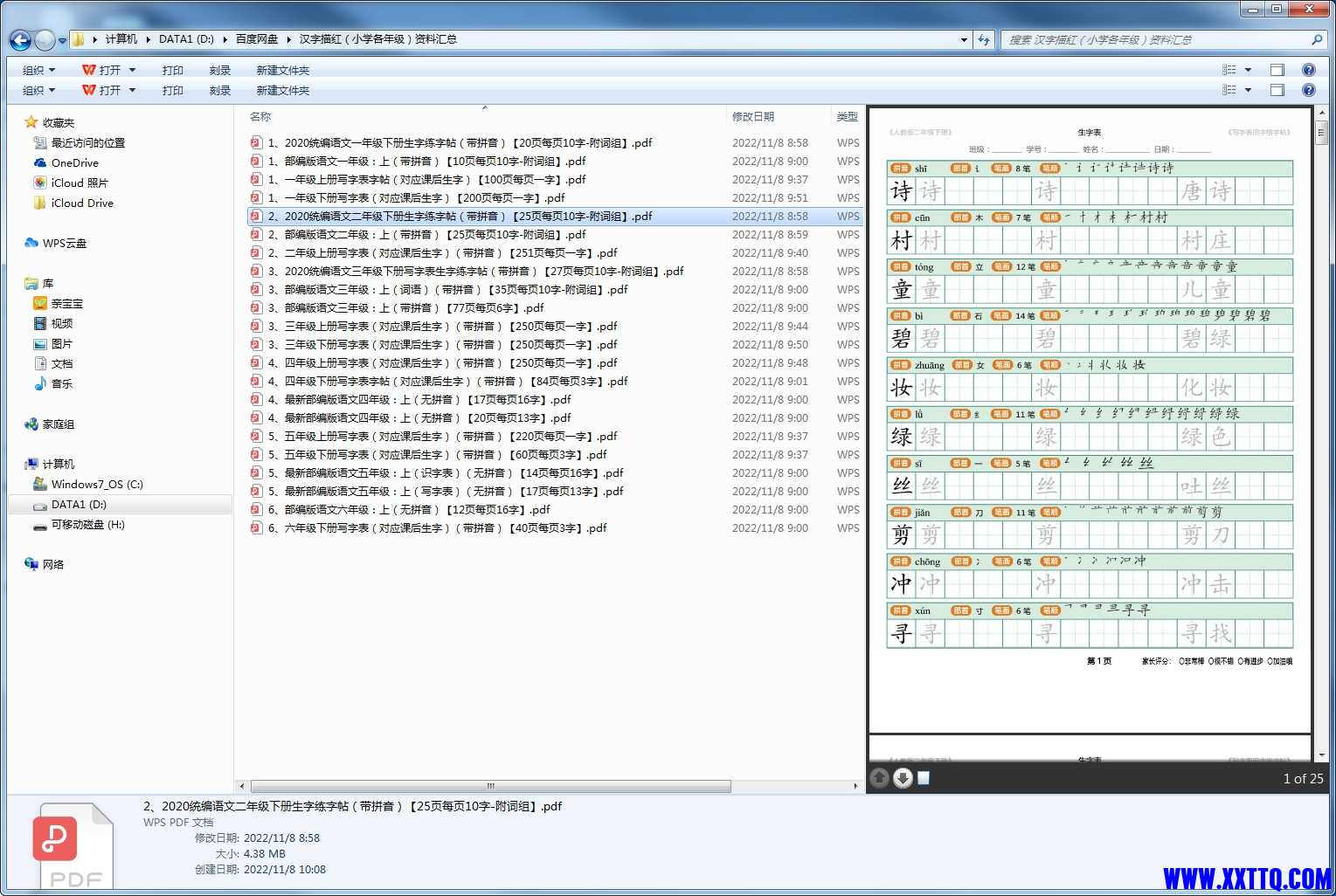Screen dimensions: 1336x896
Task: Open the 音乐 library
Action: pyautogui.click(x=62, y=383)
